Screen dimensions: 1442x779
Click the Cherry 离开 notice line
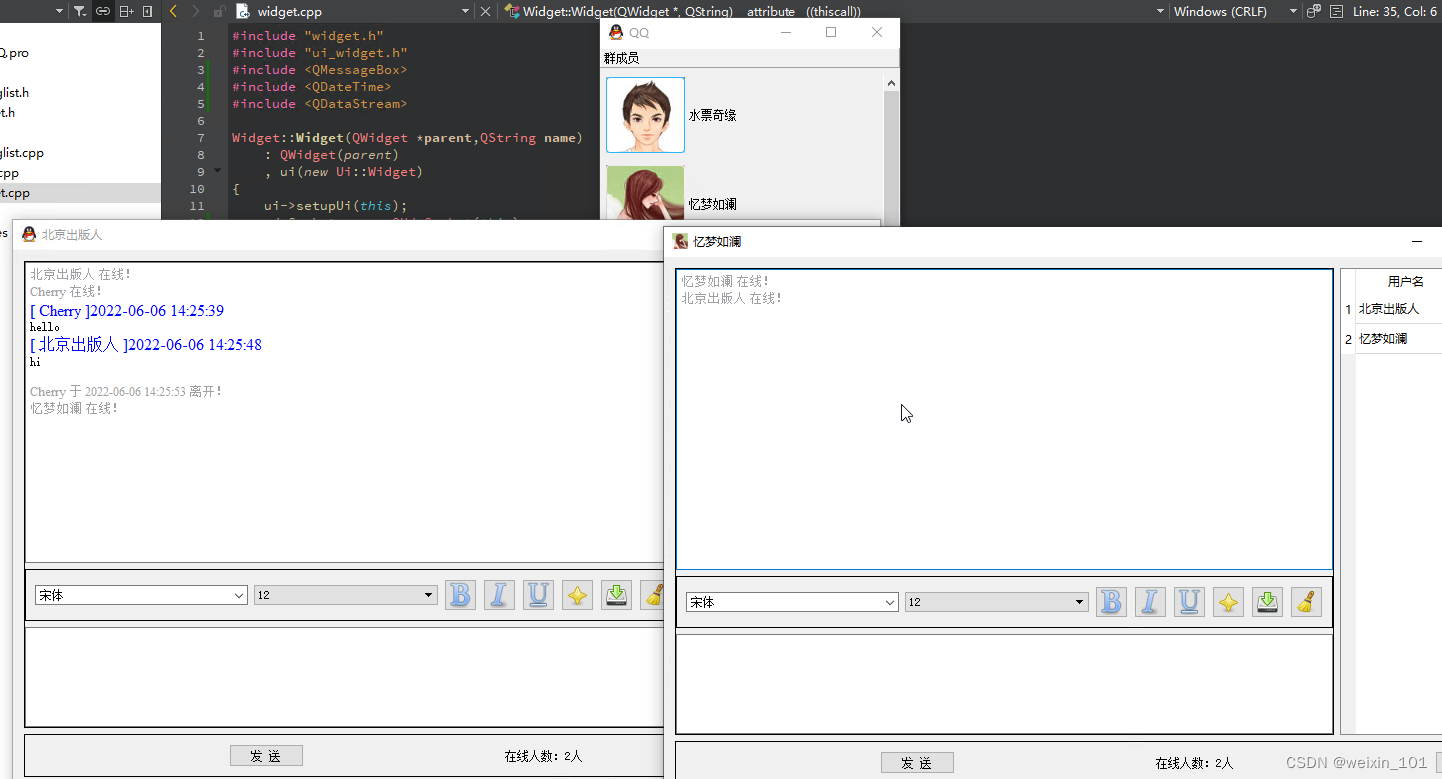(x=126, y=391)
